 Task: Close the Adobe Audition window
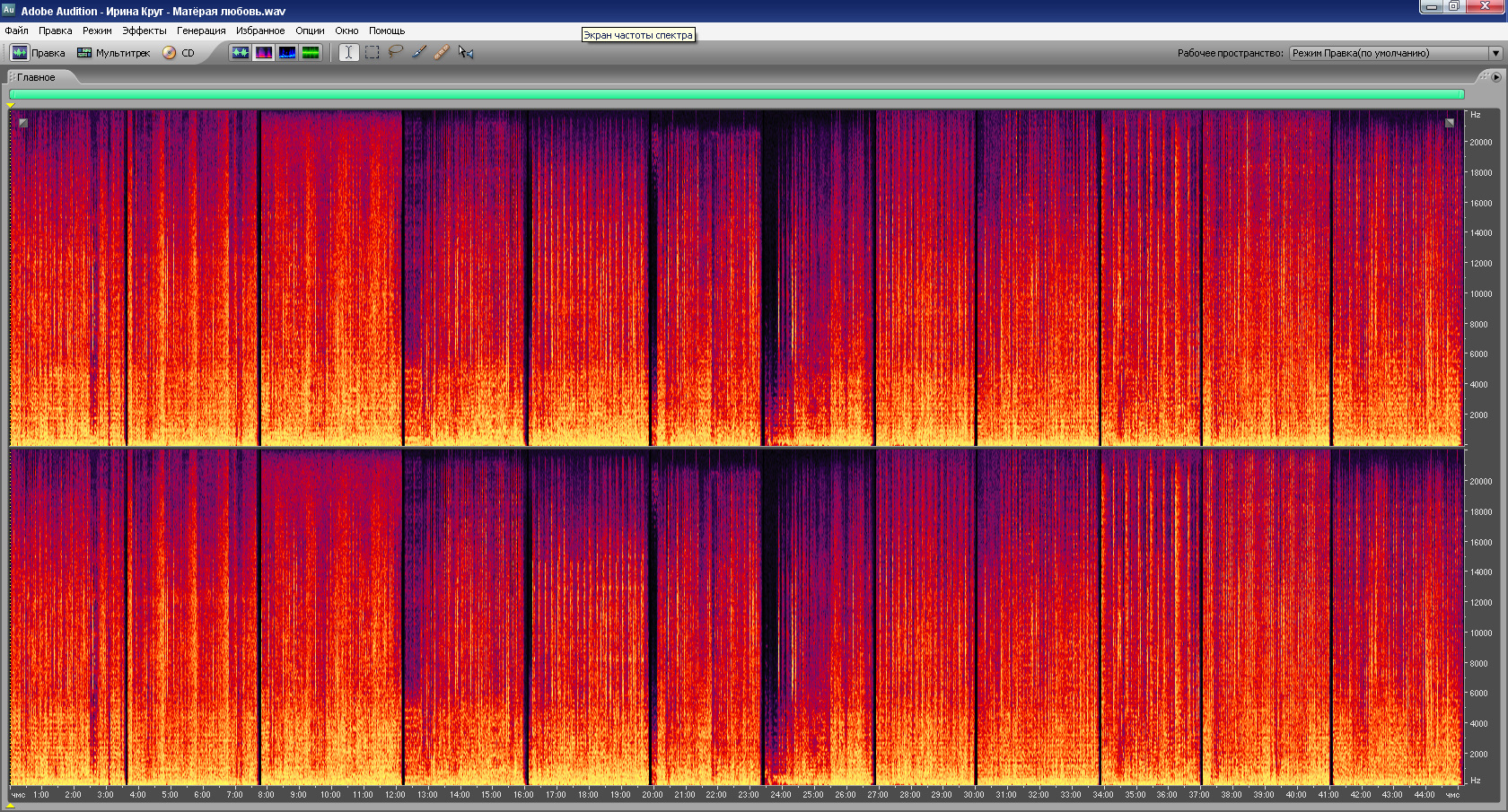1486,7
